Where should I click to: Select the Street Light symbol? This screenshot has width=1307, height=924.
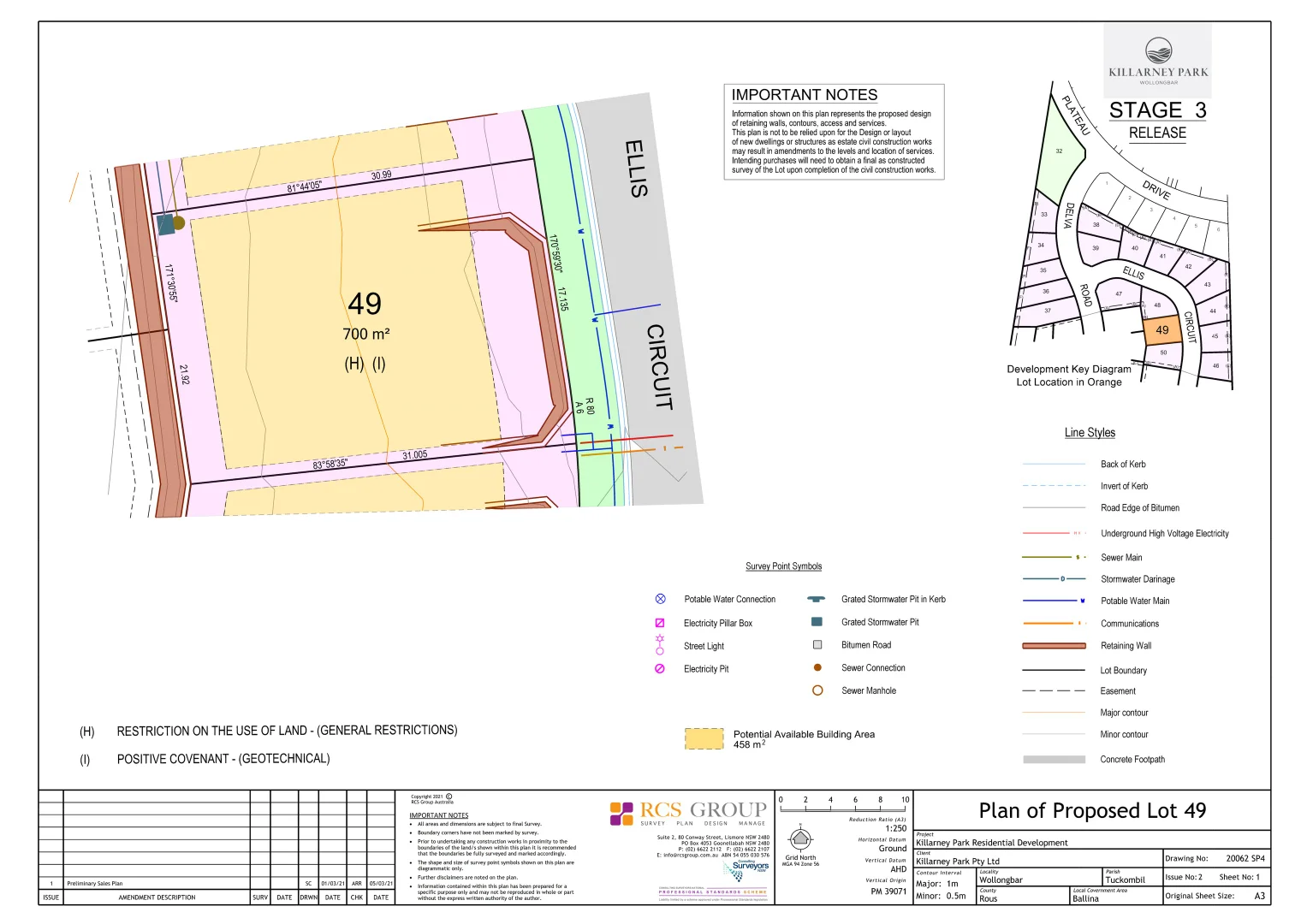(660, 645)
